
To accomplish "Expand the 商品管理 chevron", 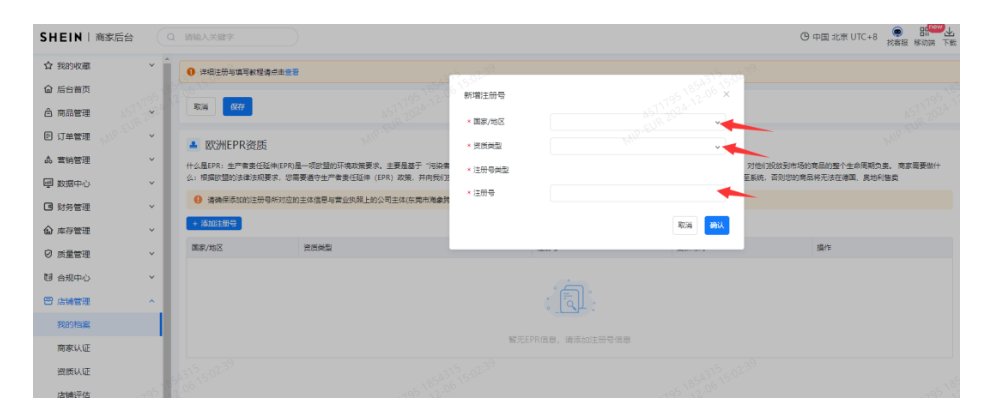I will pyautogui.click(x=151, y=113).
